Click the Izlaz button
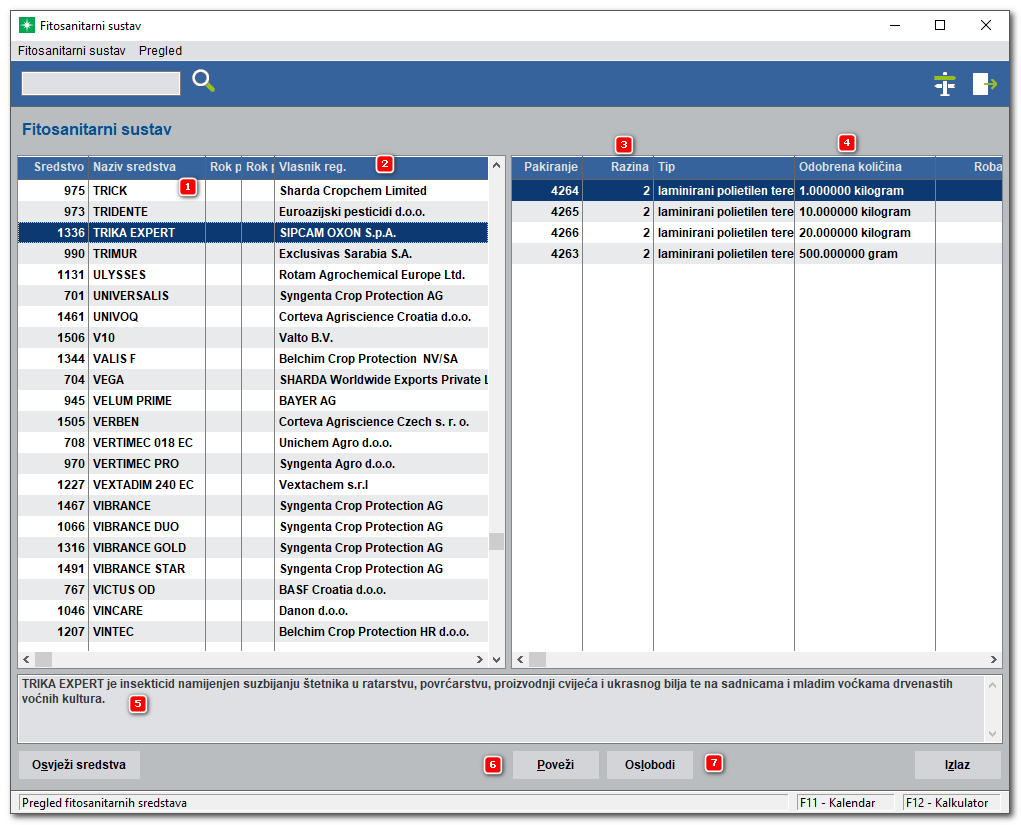The image size is (1021, 825). (957, 764)
